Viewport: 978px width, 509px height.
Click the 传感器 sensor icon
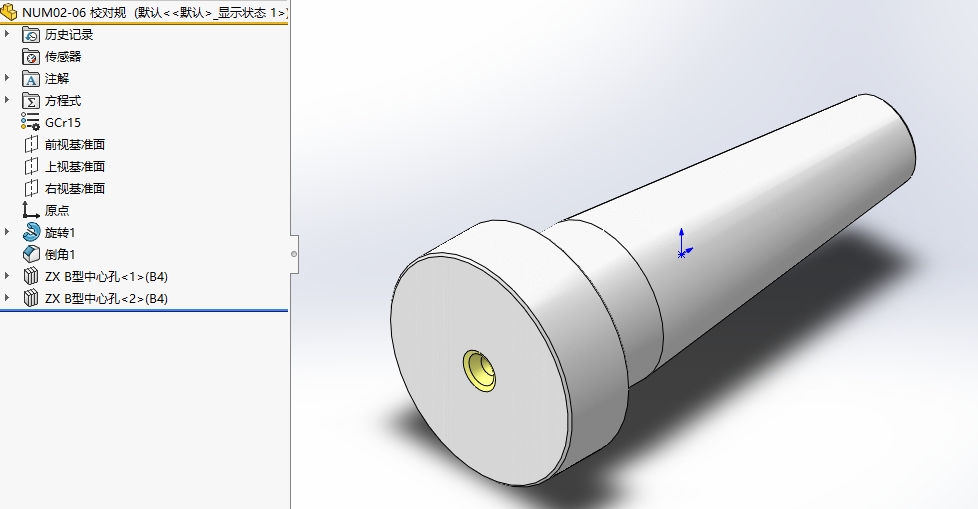point(31,57)
